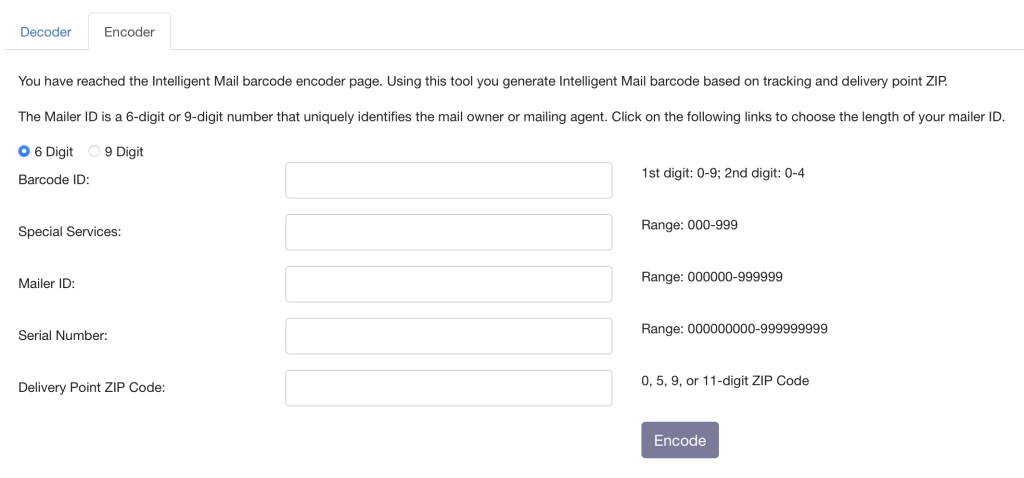Click the Delivery Point ZIP Code field
Screen dimensions: 1024x478
tap(448, 388)
